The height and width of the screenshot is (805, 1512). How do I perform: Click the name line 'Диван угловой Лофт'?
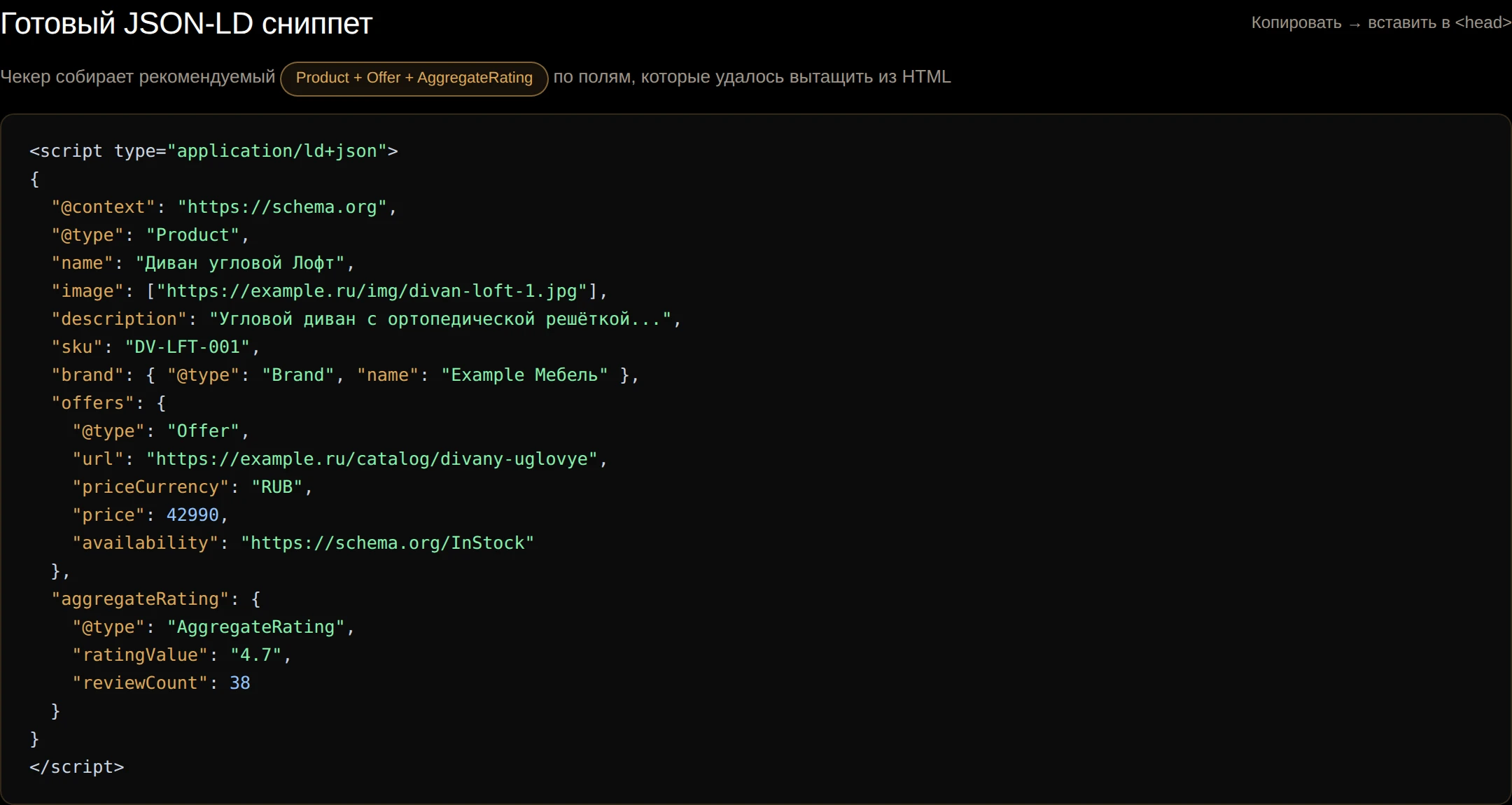pos(203,263)
